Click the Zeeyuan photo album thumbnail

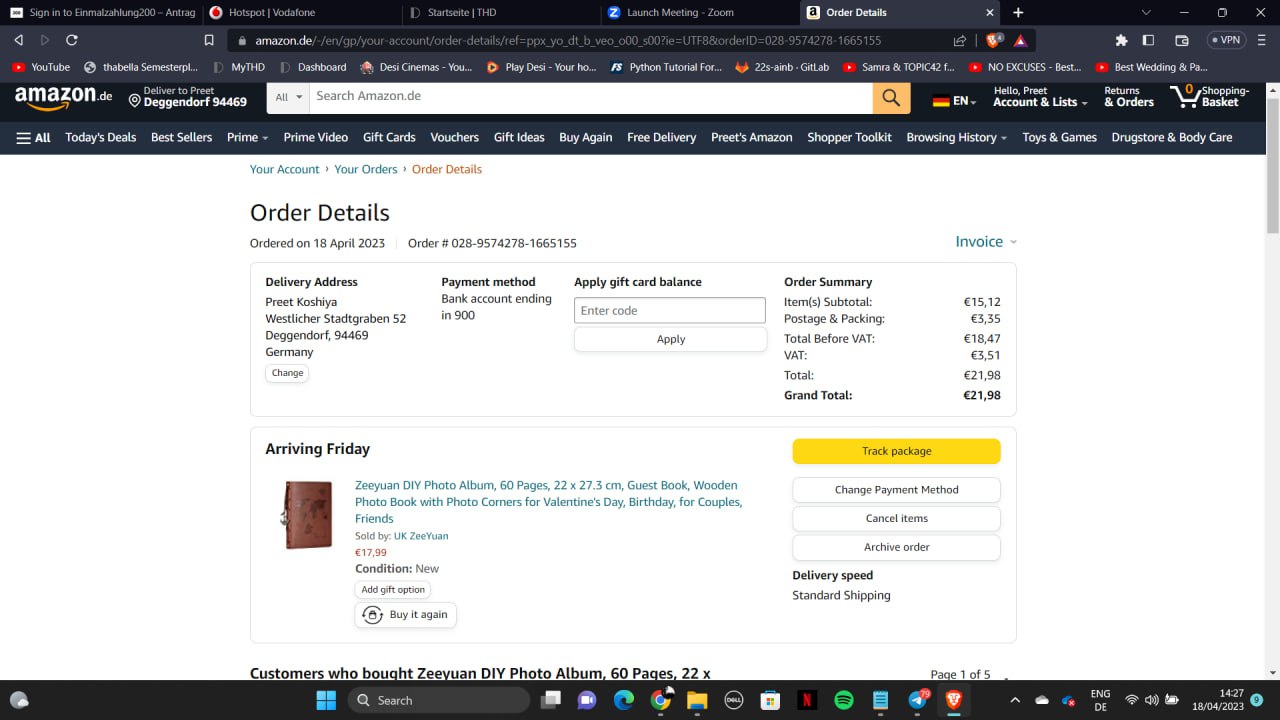[x=307, y=515]
